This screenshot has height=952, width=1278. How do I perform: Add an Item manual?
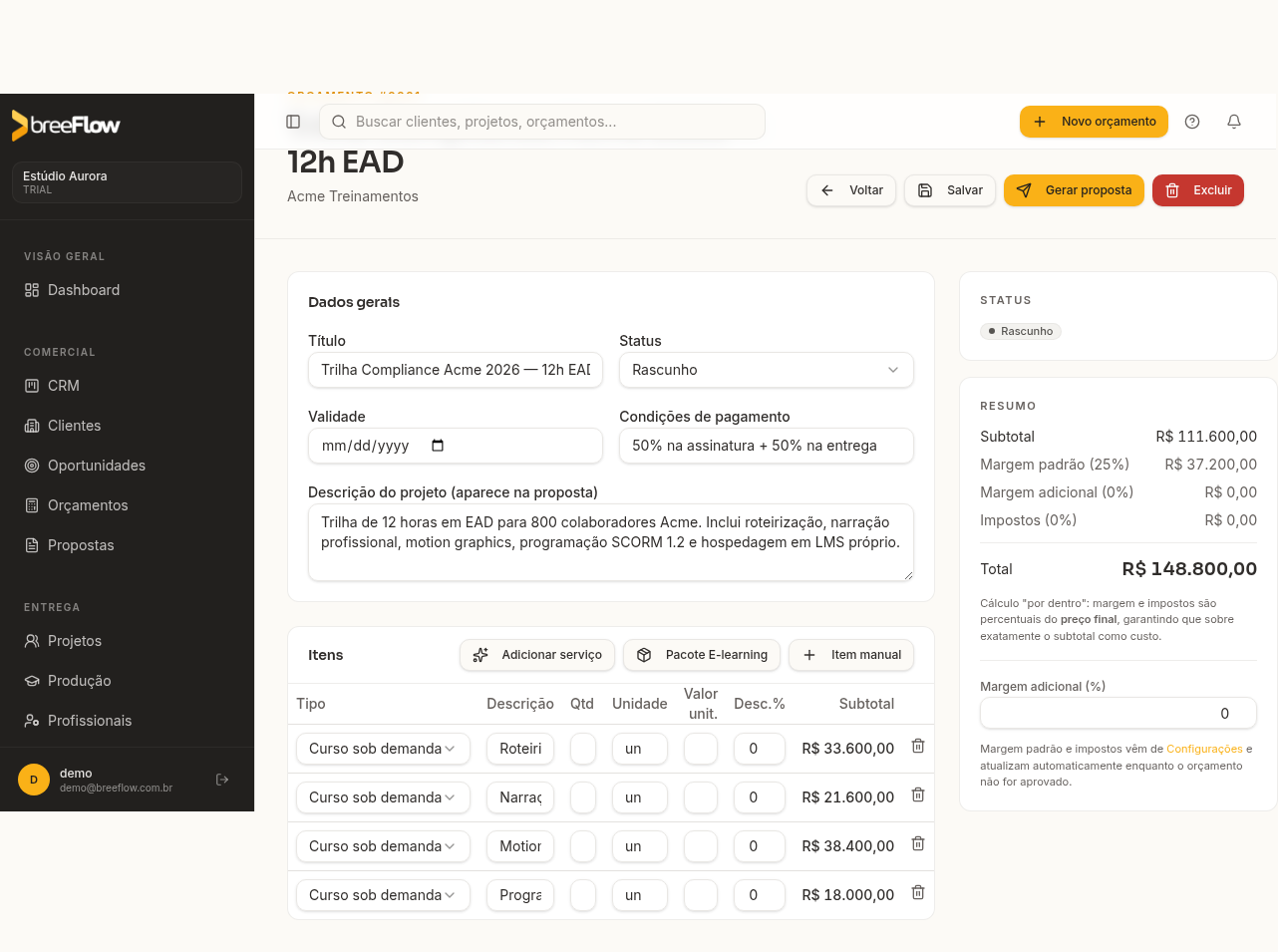point(851,655)
